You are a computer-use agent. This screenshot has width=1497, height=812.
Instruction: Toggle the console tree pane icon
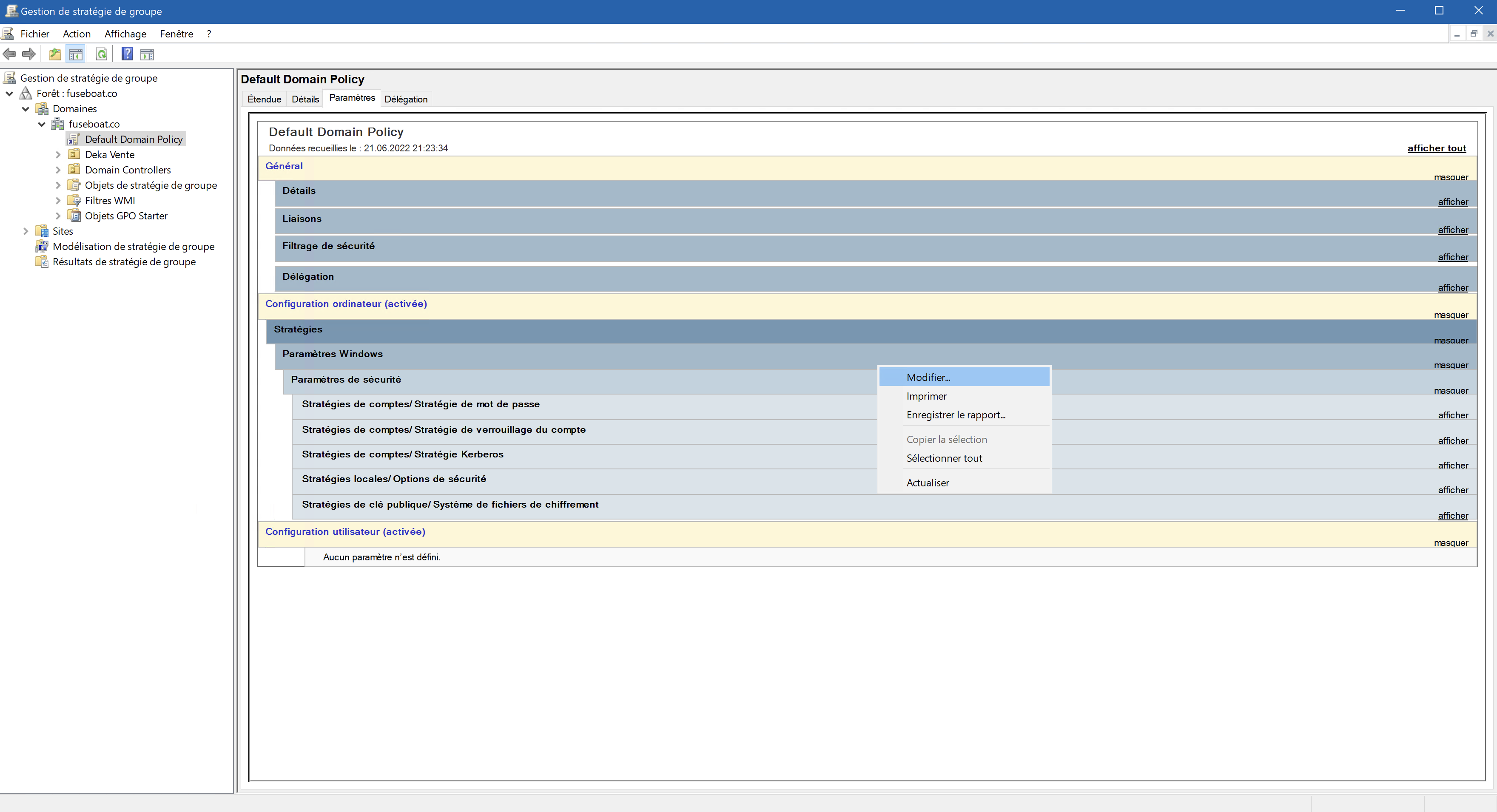coord(76,54)
